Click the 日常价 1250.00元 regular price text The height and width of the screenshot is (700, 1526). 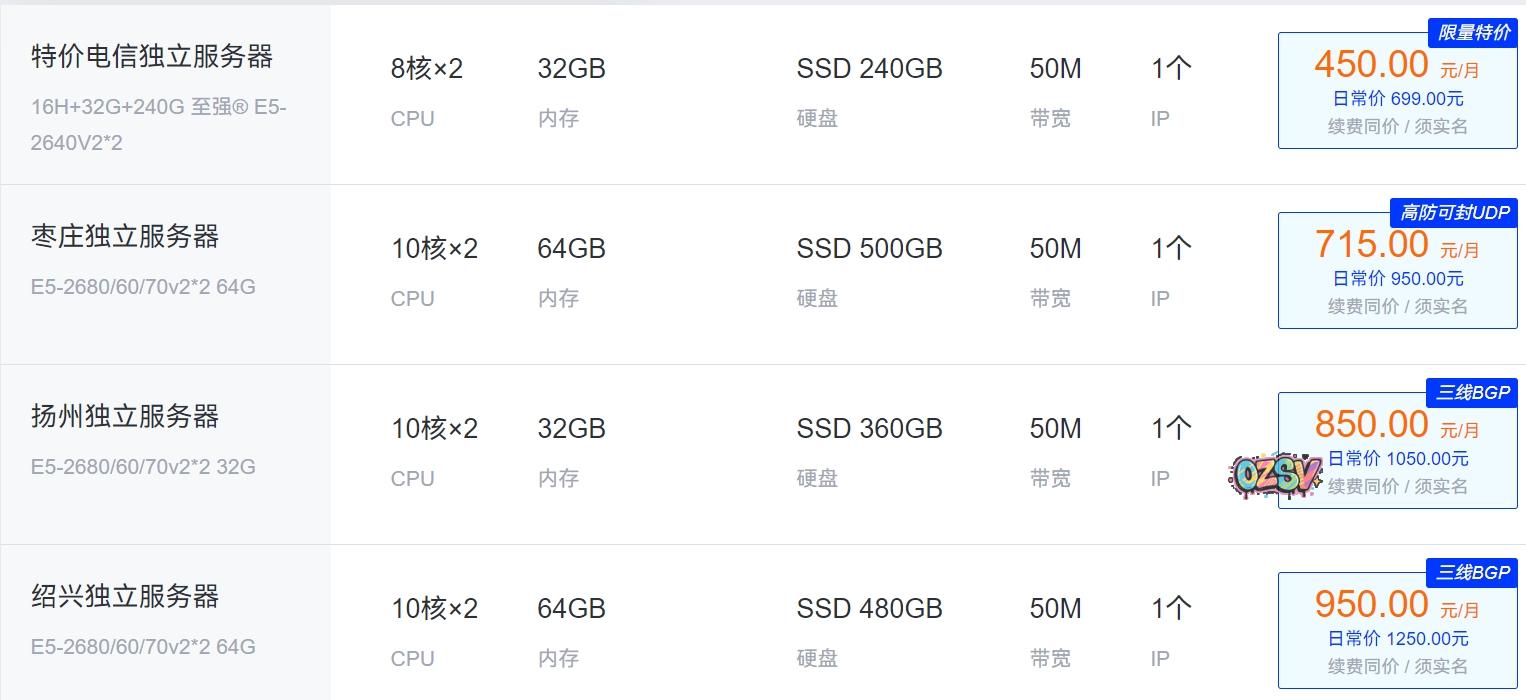(x=1397, y=638)
